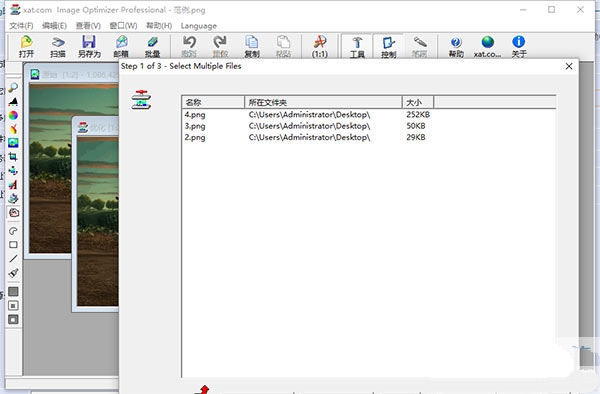
Task: Open the Language menu
Action: [199, 26]
